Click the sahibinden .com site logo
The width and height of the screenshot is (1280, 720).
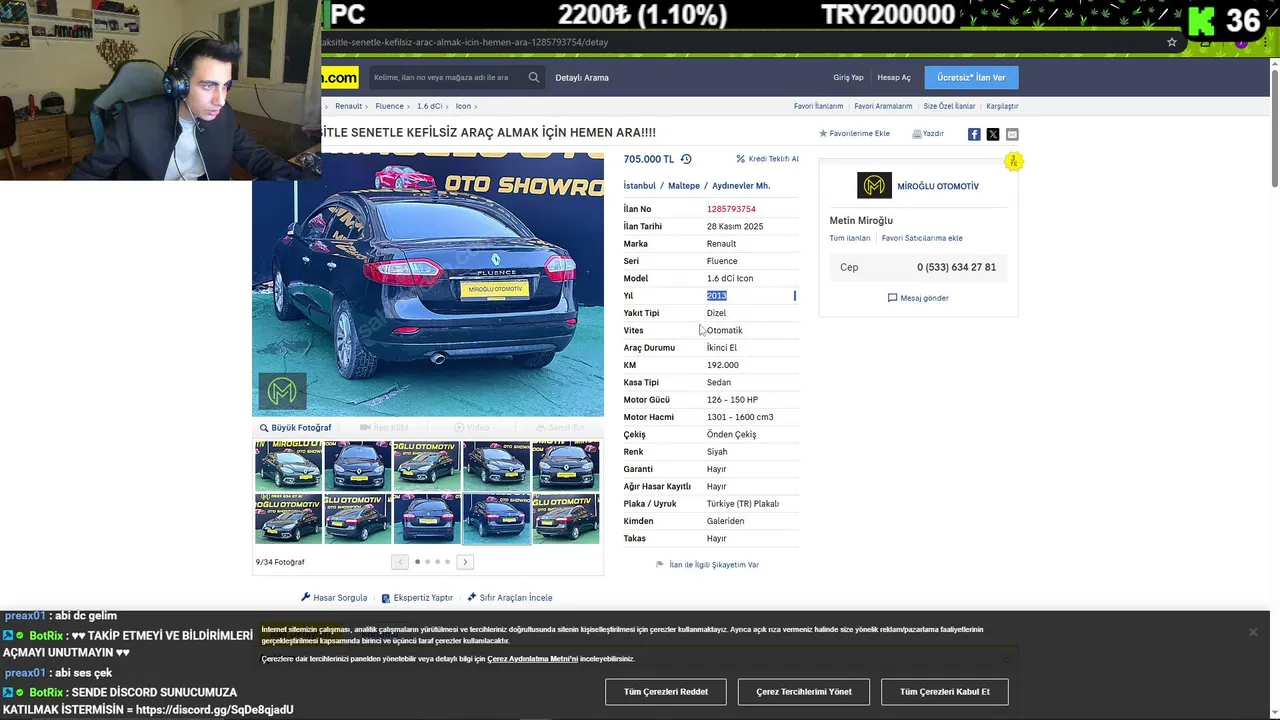(x=339, y=77)
